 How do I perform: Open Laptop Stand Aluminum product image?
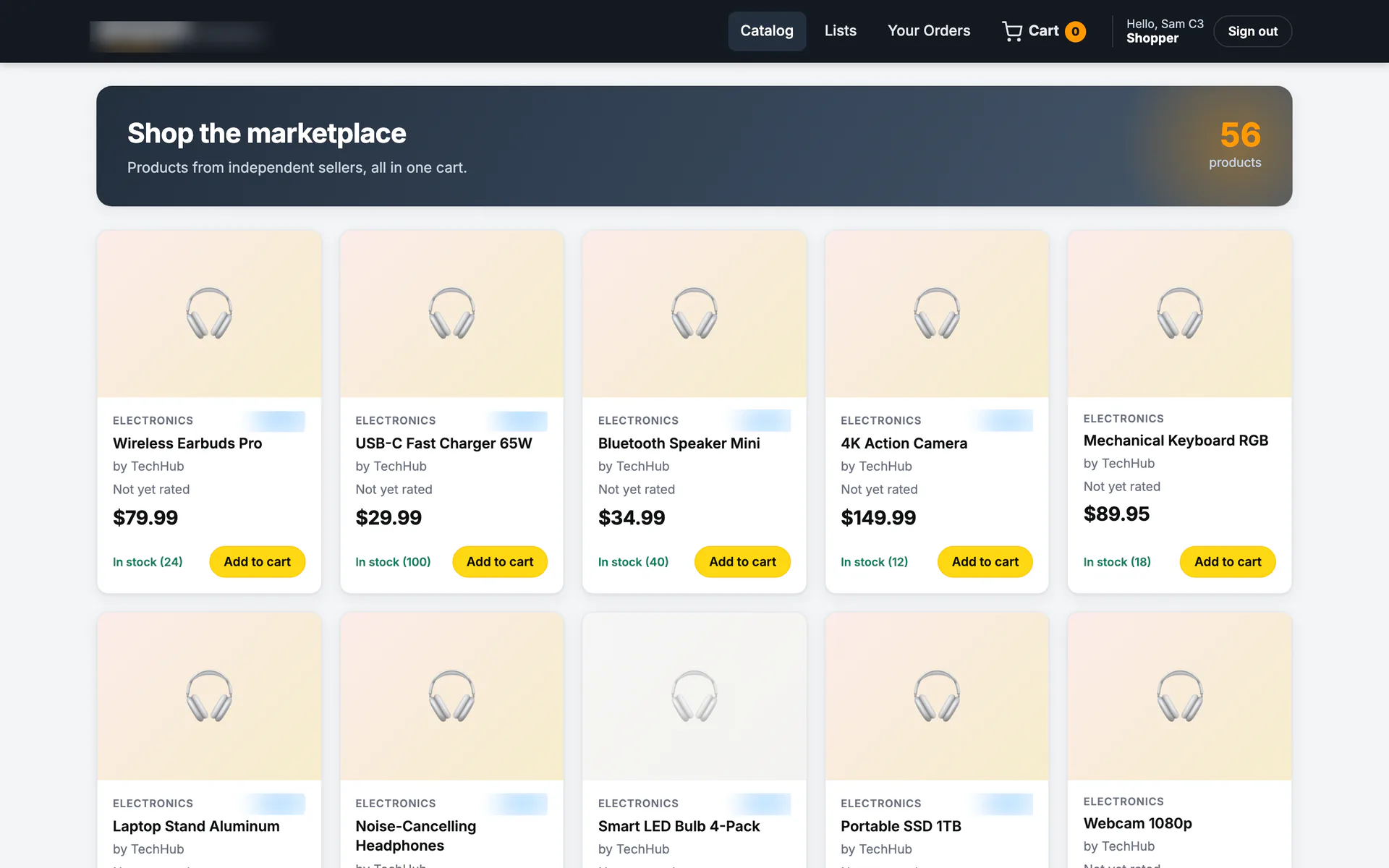tap(209, 697)
